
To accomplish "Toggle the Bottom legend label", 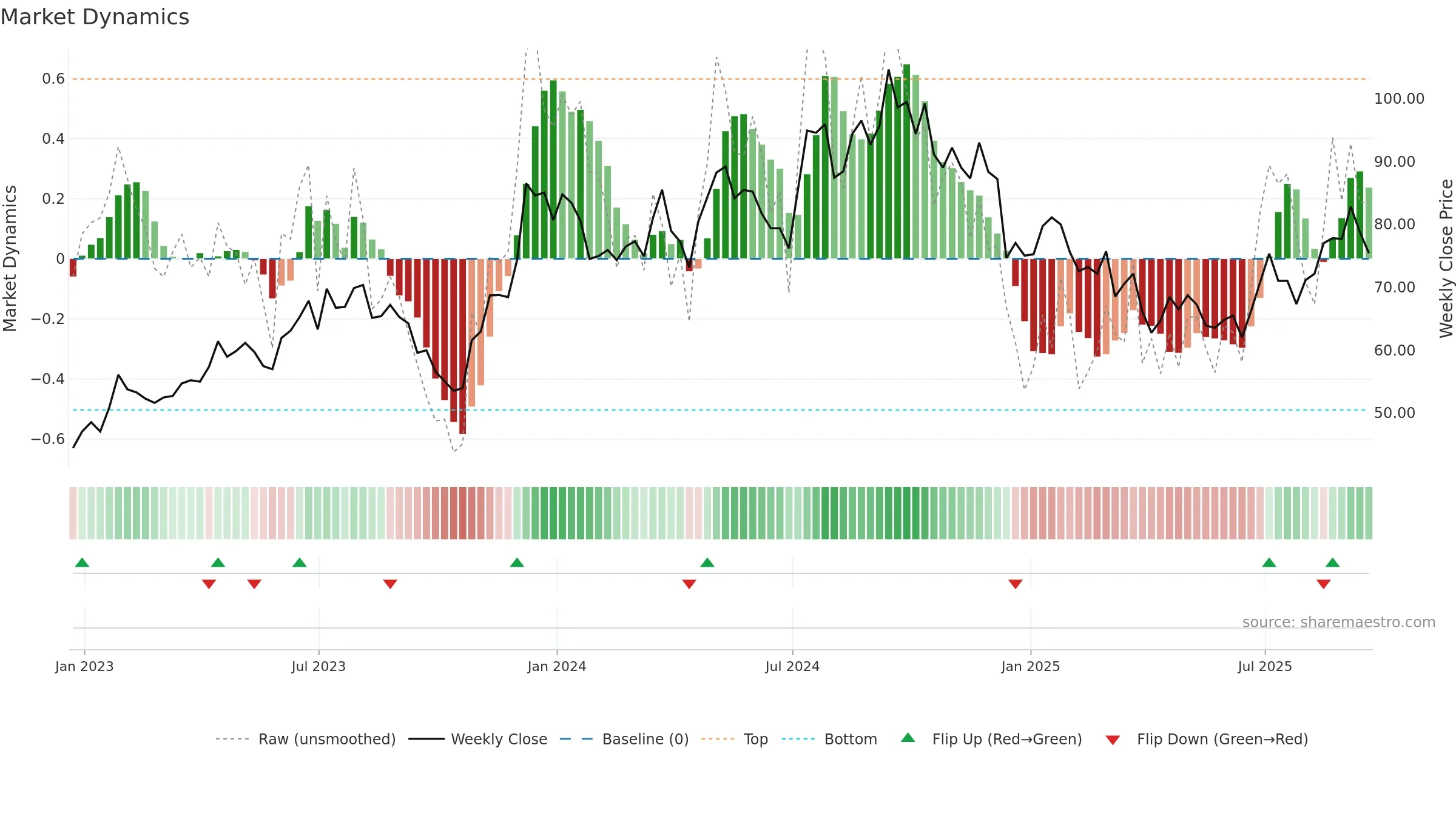I will 851,739.
